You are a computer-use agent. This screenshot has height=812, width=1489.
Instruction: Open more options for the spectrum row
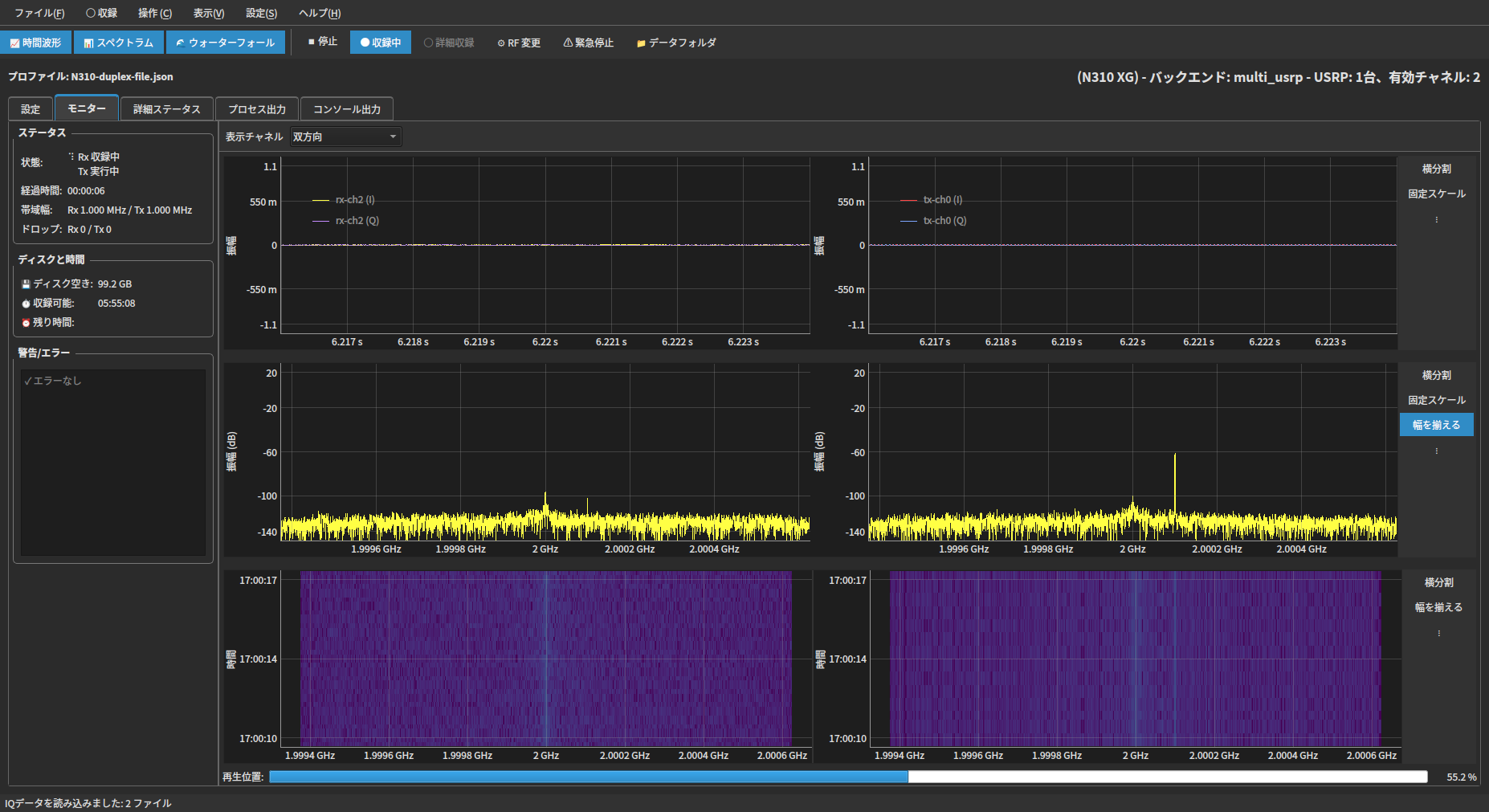pyautogui.click(x=1437, y=451)
